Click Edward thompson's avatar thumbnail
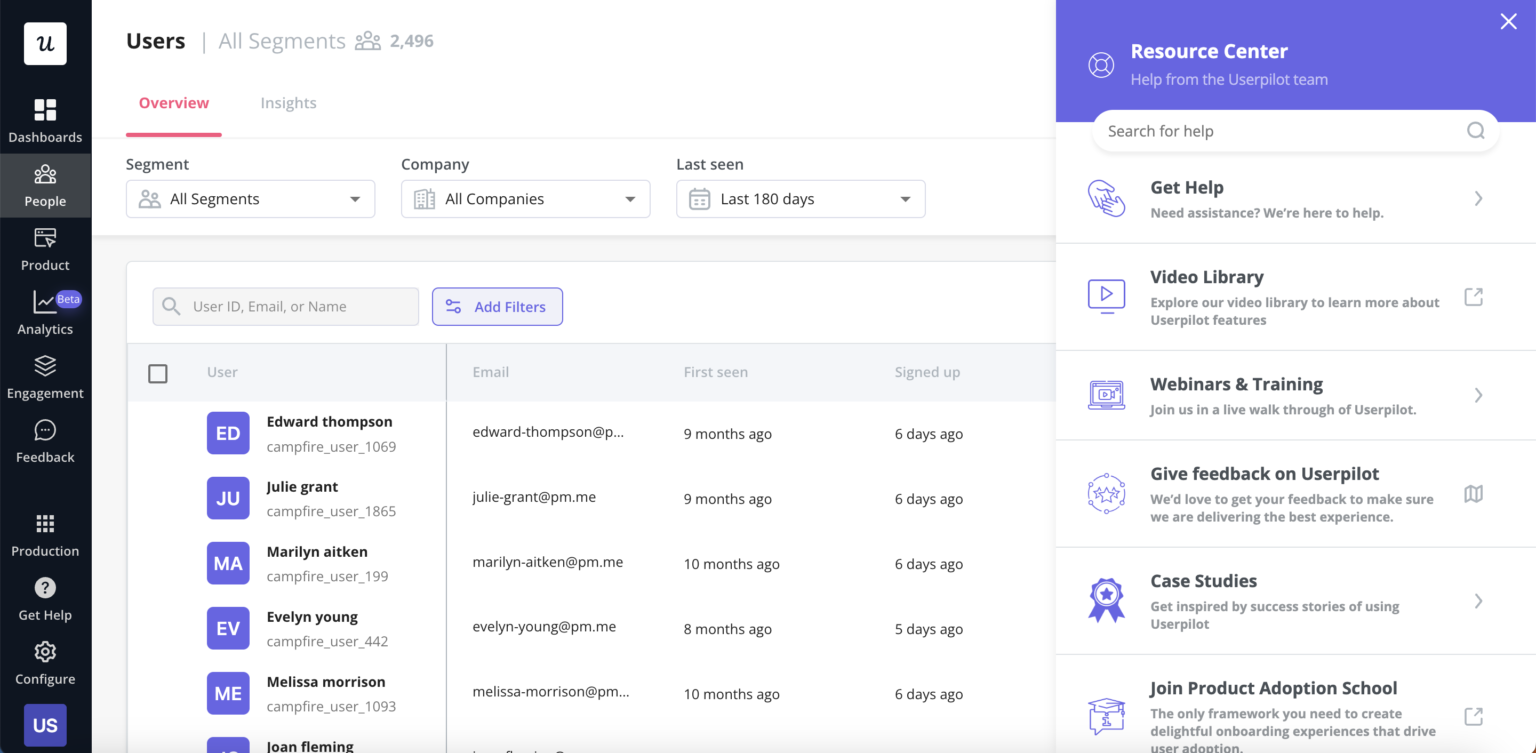This screenshot has width=1536, height=753. 228,433
